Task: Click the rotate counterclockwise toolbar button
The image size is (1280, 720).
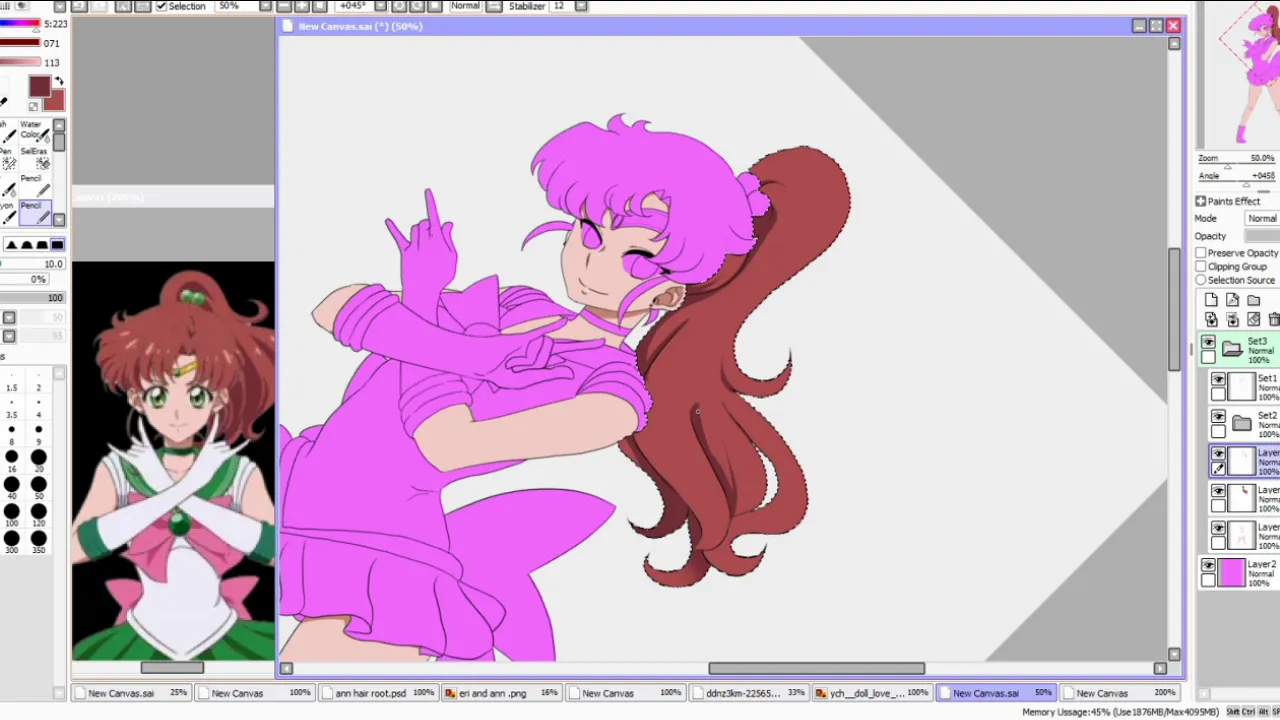Action: click(x=398, y=6)
